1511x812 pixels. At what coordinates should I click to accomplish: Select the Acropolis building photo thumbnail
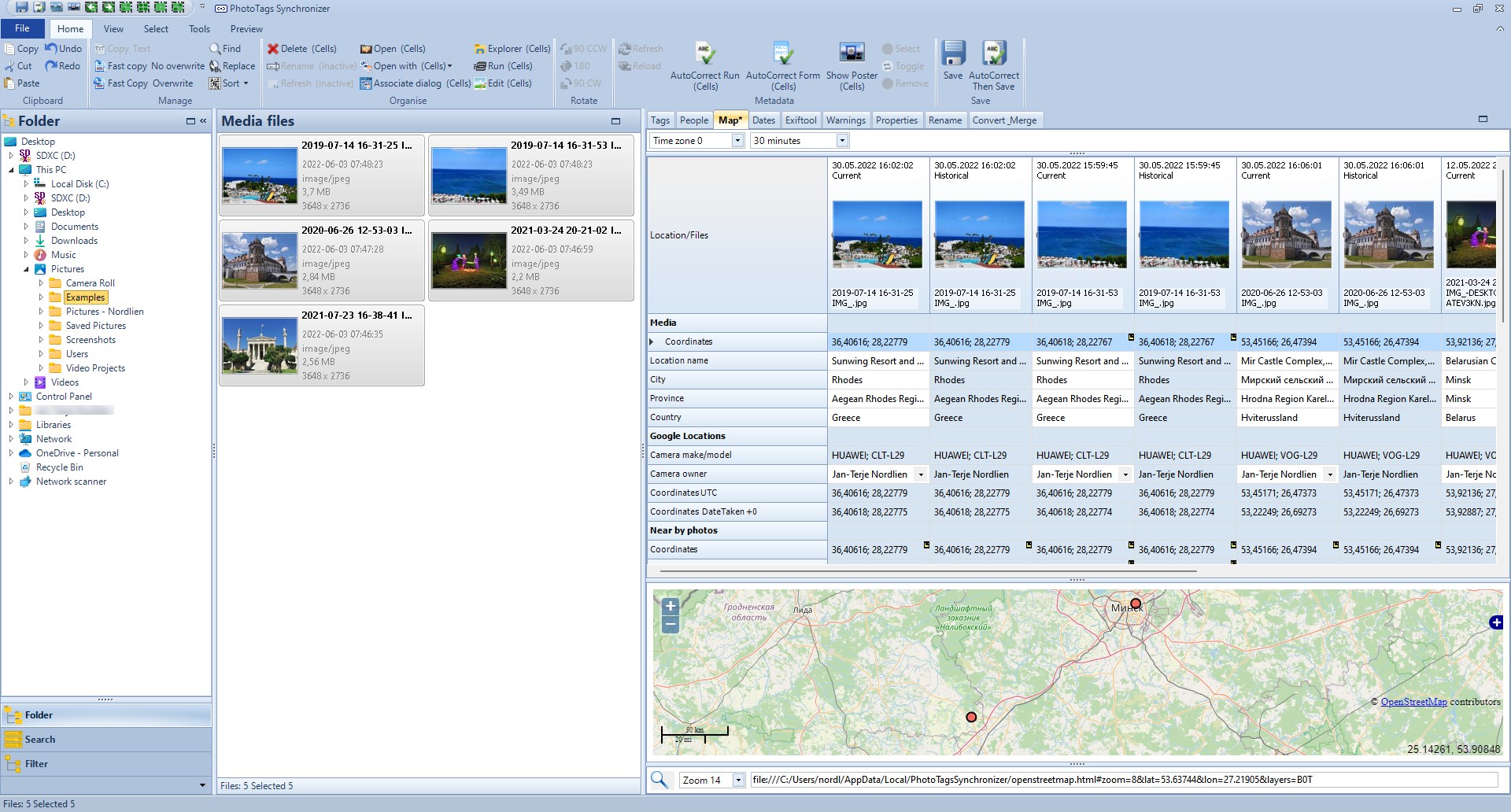260,345
